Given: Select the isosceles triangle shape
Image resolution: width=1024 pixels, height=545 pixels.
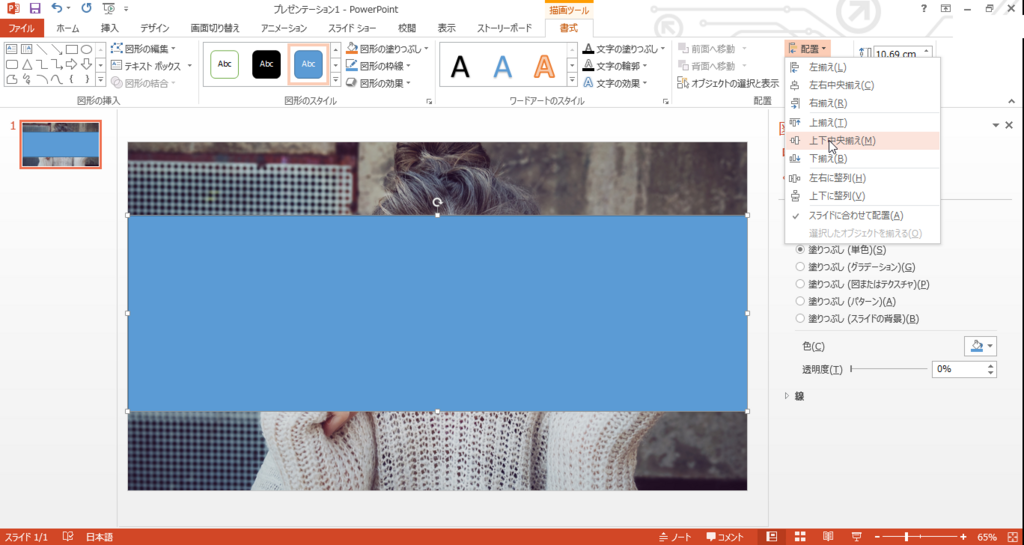Looking at the screenshot, I should (x=27, y=65).
